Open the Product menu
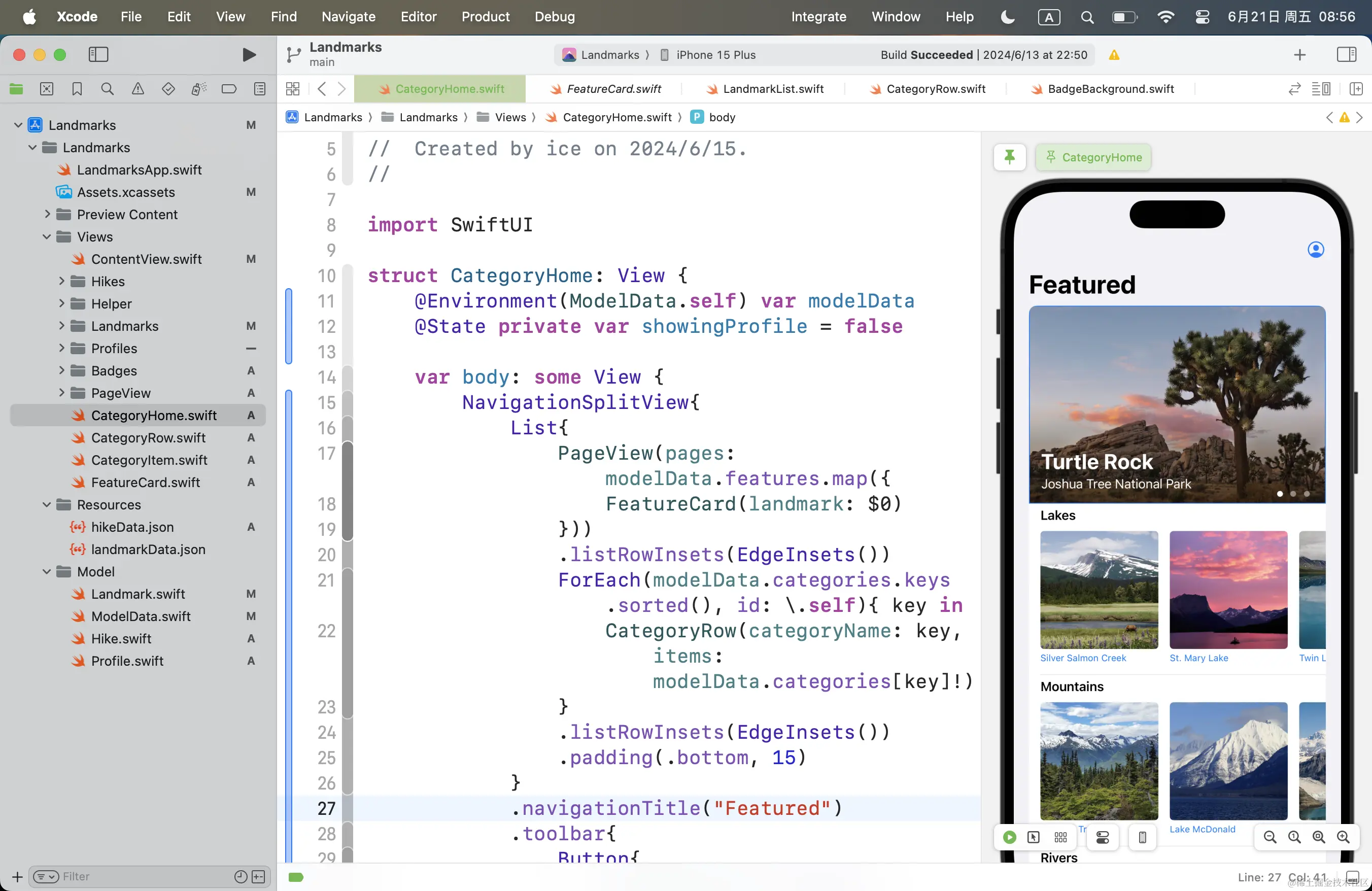Viewport: 1372px width, 891px height. pos(485,17)
